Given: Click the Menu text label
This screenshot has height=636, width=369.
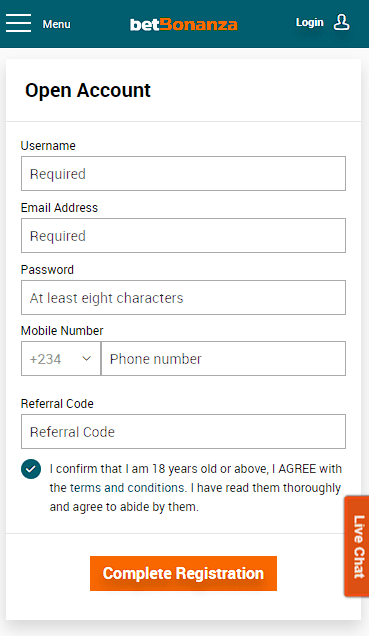Looking at the screenshot, I should (x=56, y=24).
